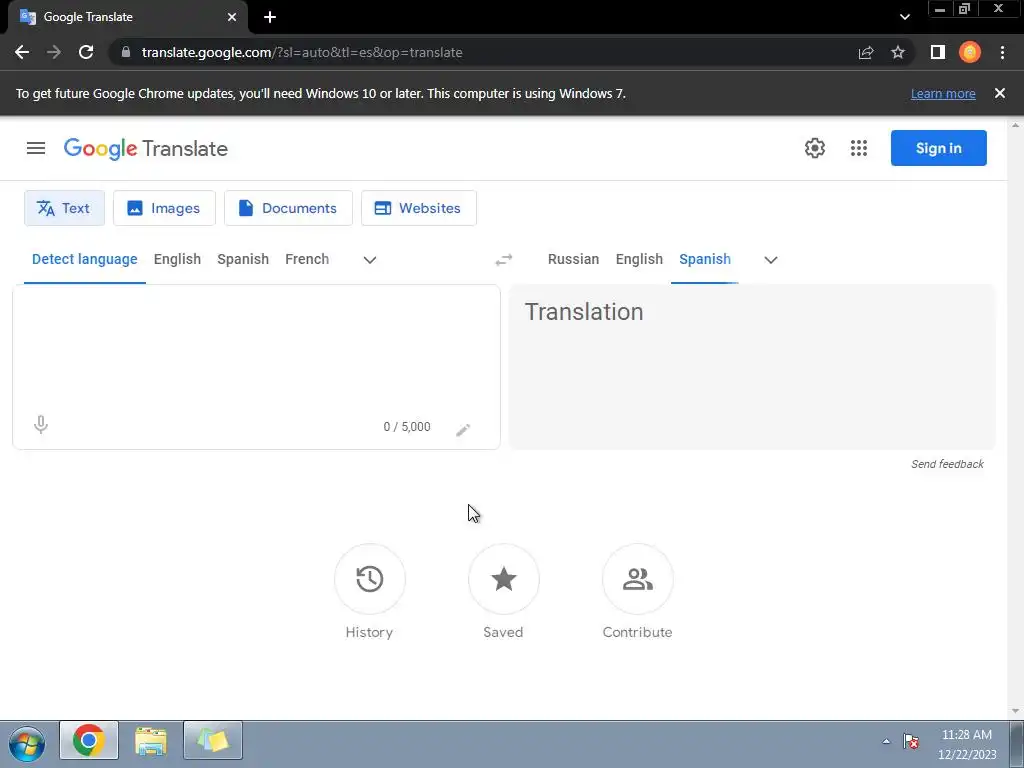Show hidden tray icons arrow
Image resolution: width=1024 pixels, height=768 pixels.
pos(886,741)
